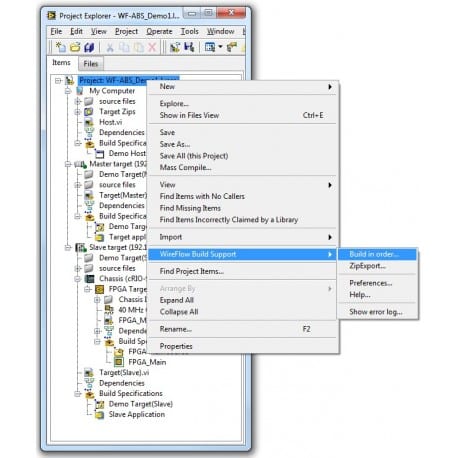Select Collapse All in context menu
The height and width of the screenshot is (458, 458).
coord(242,312)
